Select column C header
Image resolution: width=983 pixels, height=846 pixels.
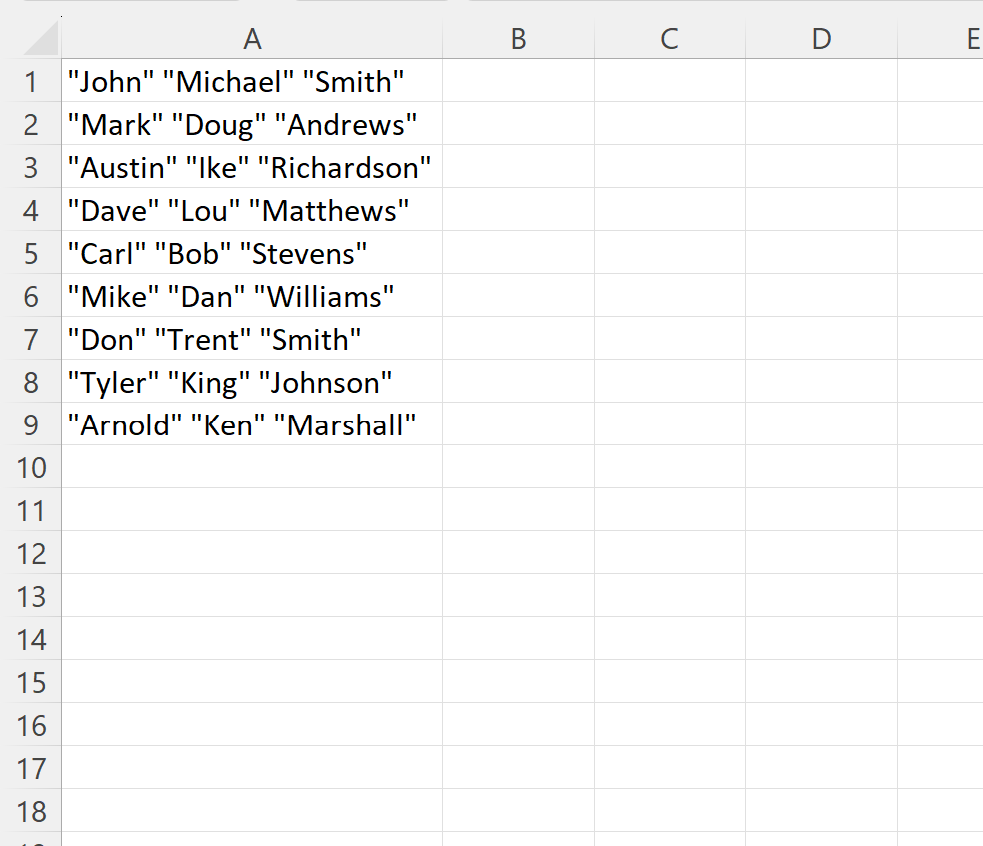[670, 39]
